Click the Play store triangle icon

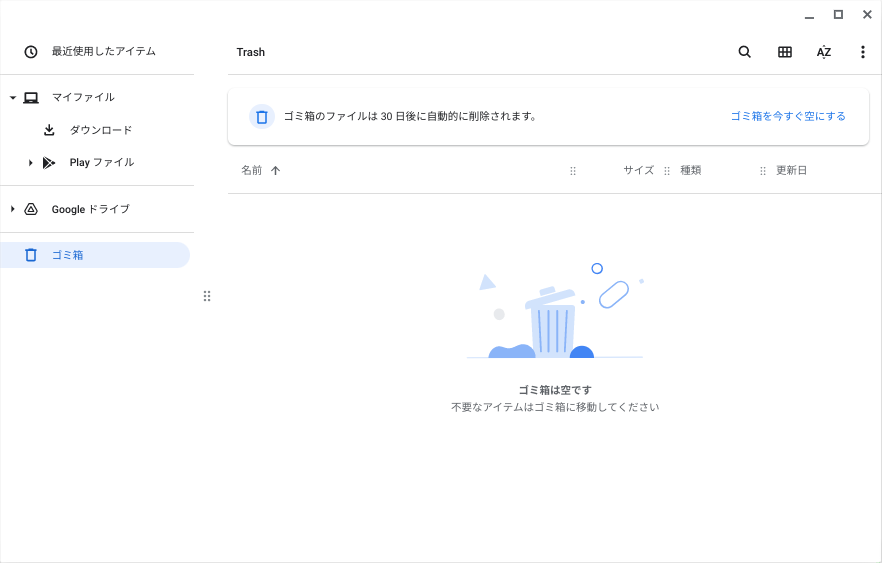click(49, 163)
